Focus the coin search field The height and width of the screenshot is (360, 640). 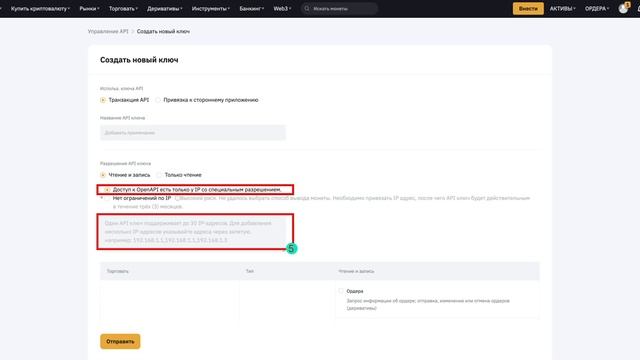[x=339, y=9]
